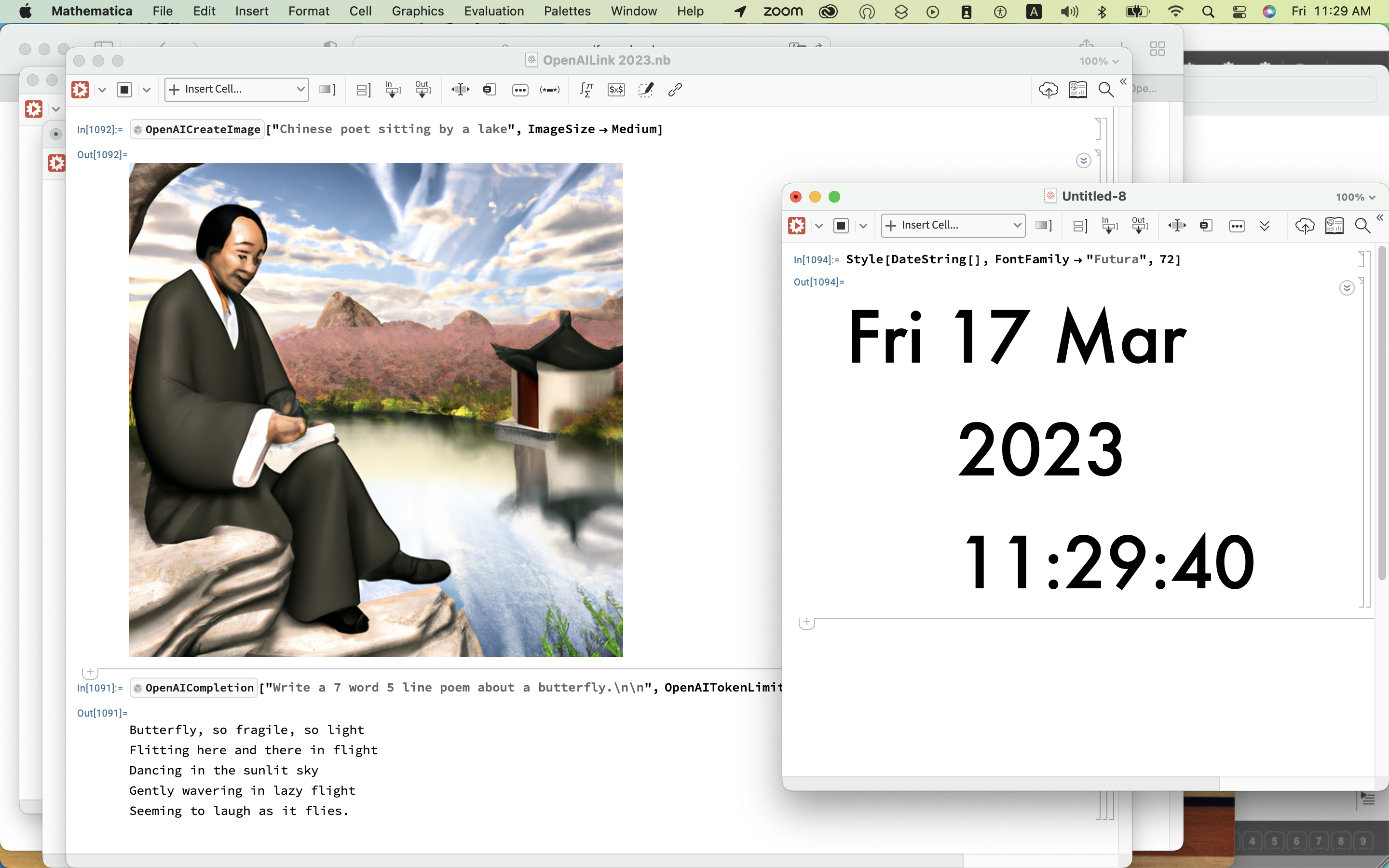Click search magnifier in OpenAILink 2023.nb toolbar

coord(1106,90)
